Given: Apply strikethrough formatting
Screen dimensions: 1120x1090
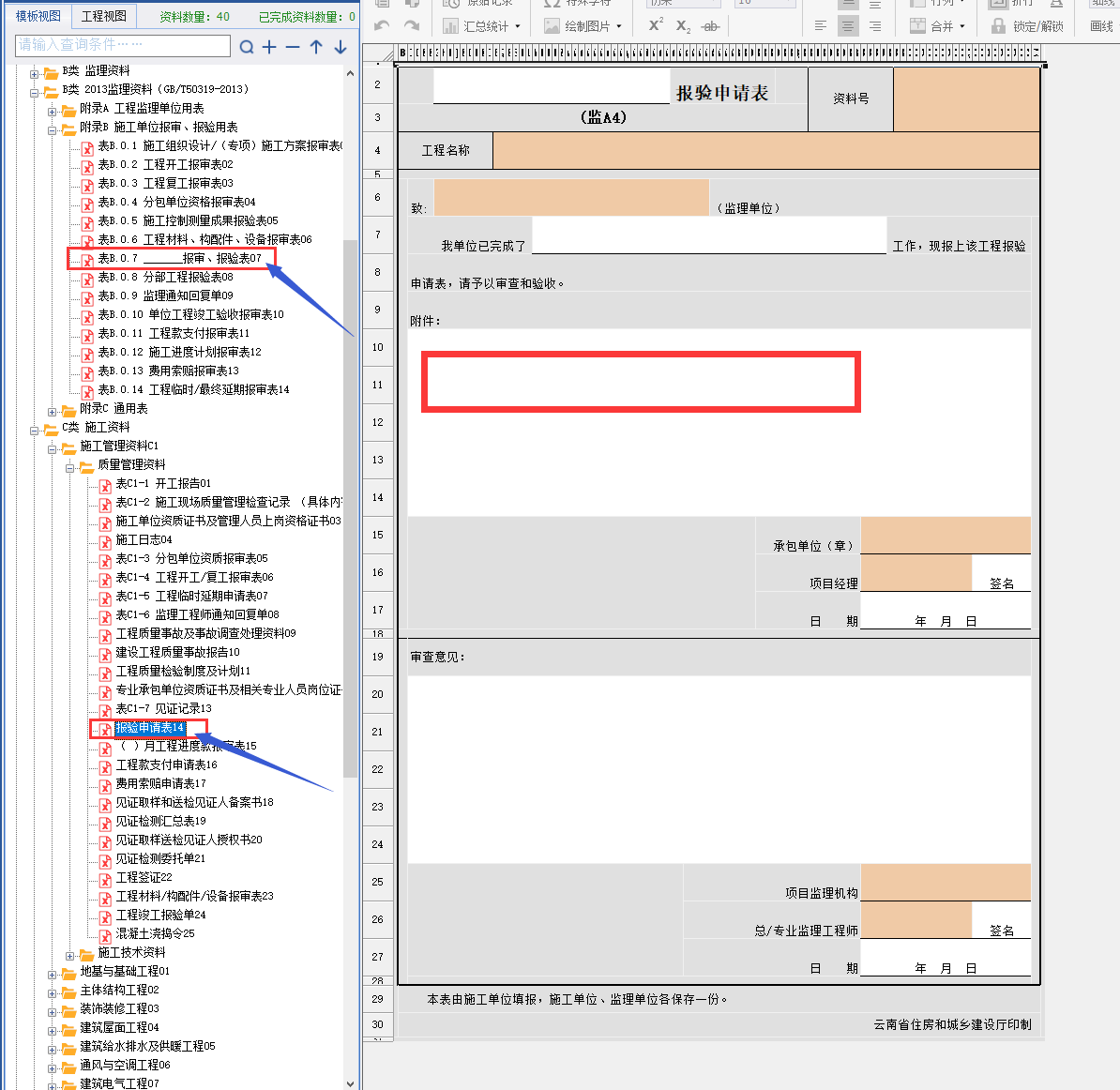Looking at the screenshot, I should click(x=710, y=26).
